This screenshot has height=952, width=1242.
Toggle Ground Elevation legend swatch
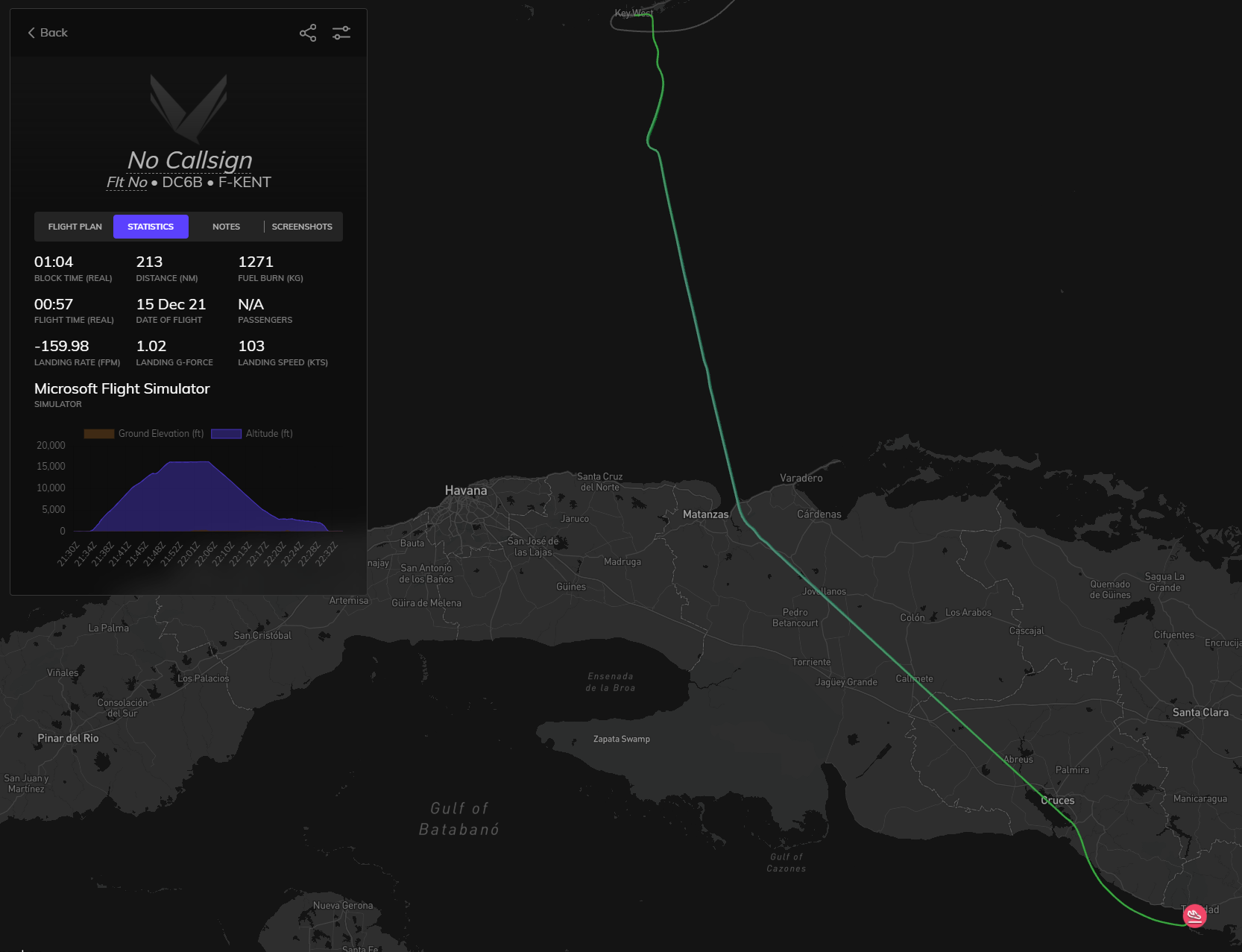[99, 434]
